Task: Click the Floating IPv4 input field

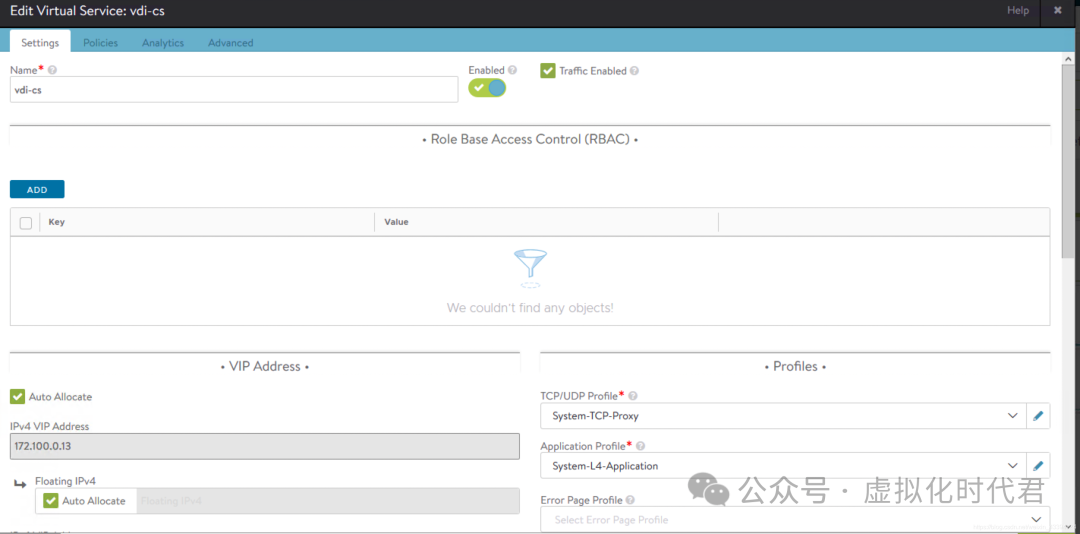Action: [x=326, y=501]
